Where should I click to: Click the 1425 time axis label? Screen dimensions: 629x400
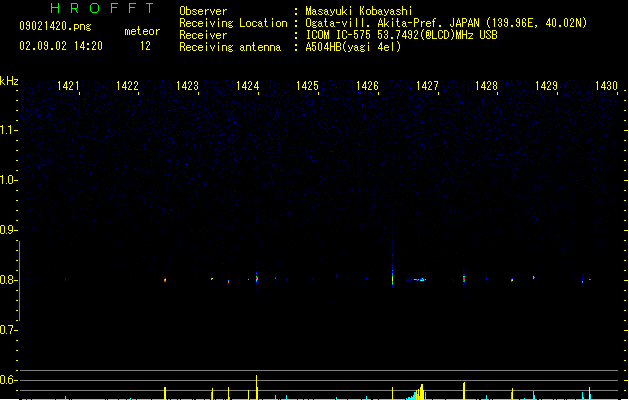(x=307, y=86)
